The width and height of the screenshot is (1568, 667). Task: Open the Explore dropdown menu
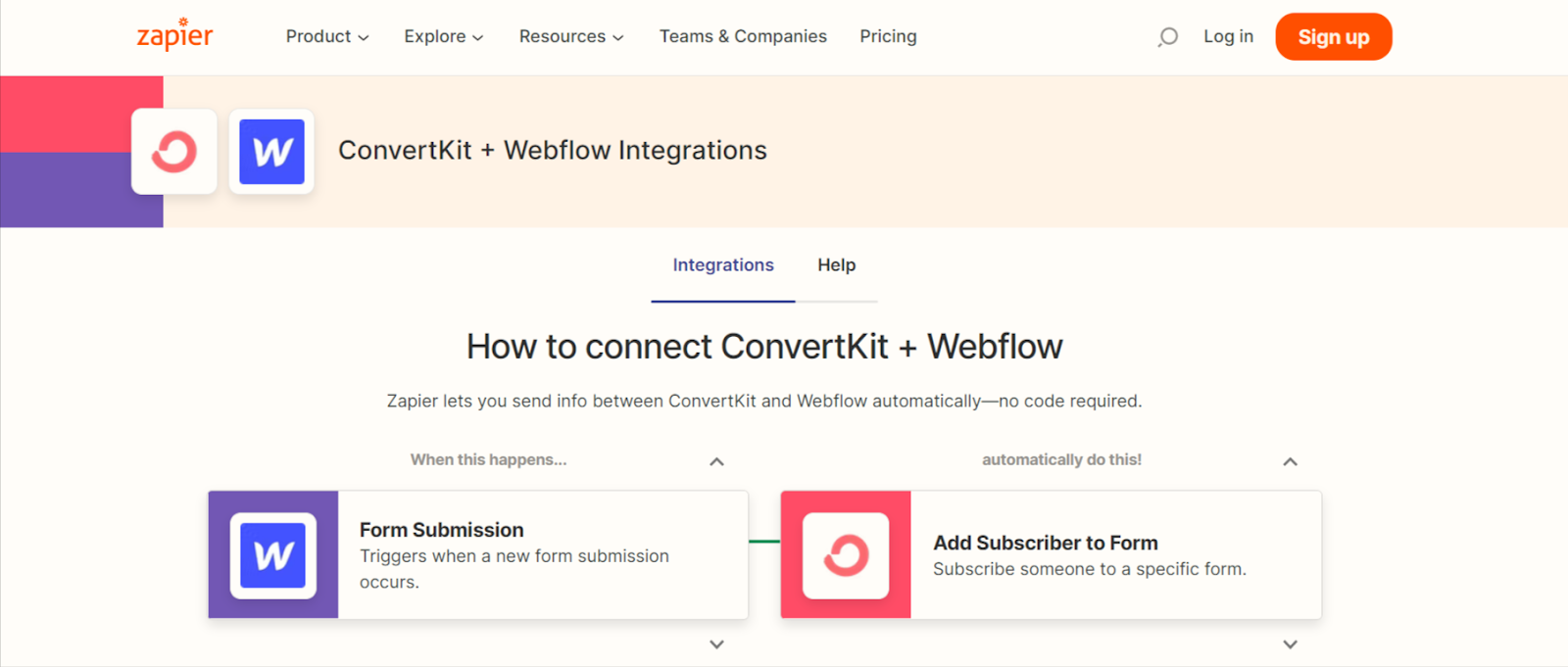(x=444, y=36)
